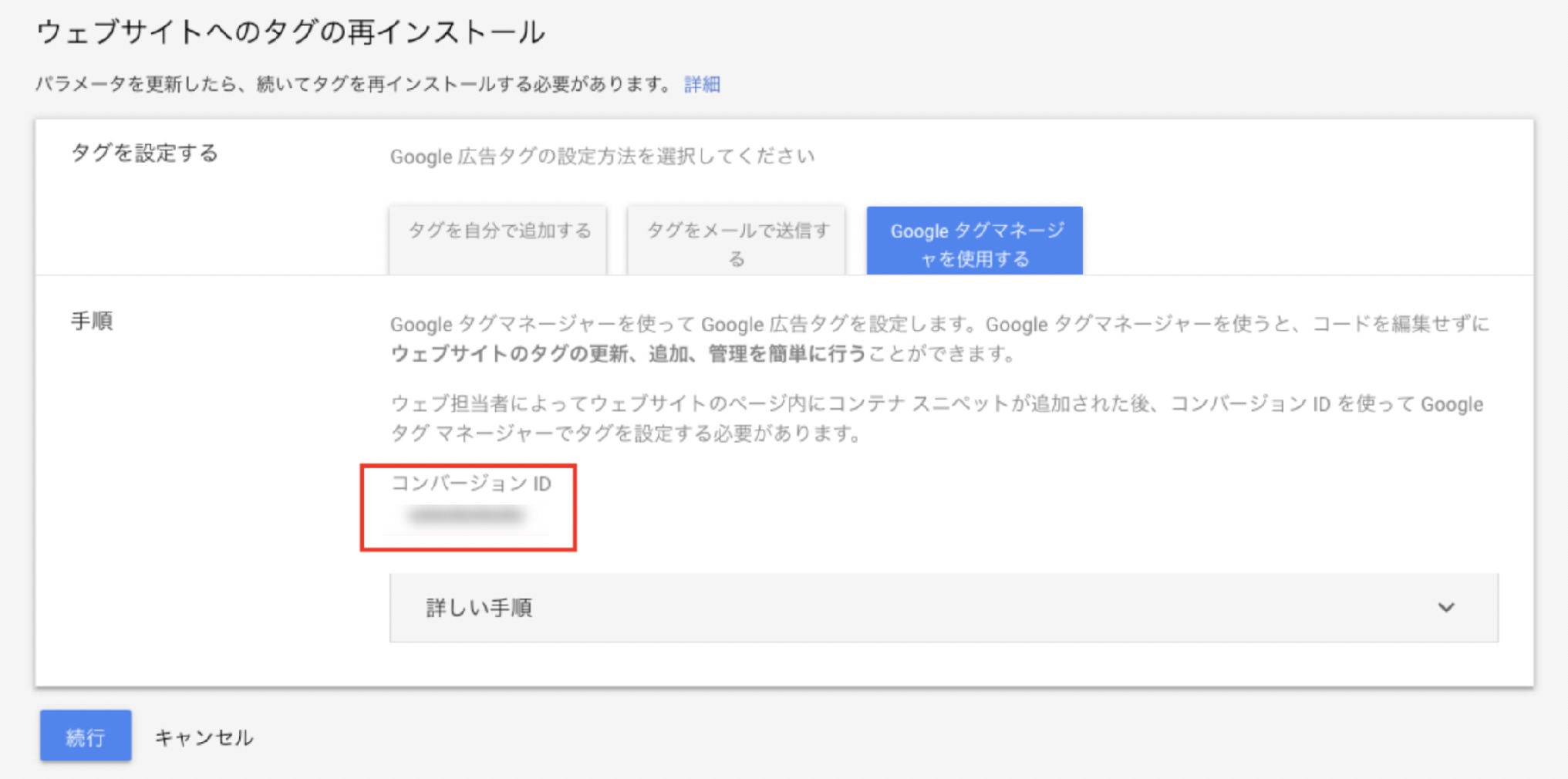Click the ウェブサイトへのタグの再インストール heading
This screenshot has height=779, width=1568.
(x=291, y=32)
